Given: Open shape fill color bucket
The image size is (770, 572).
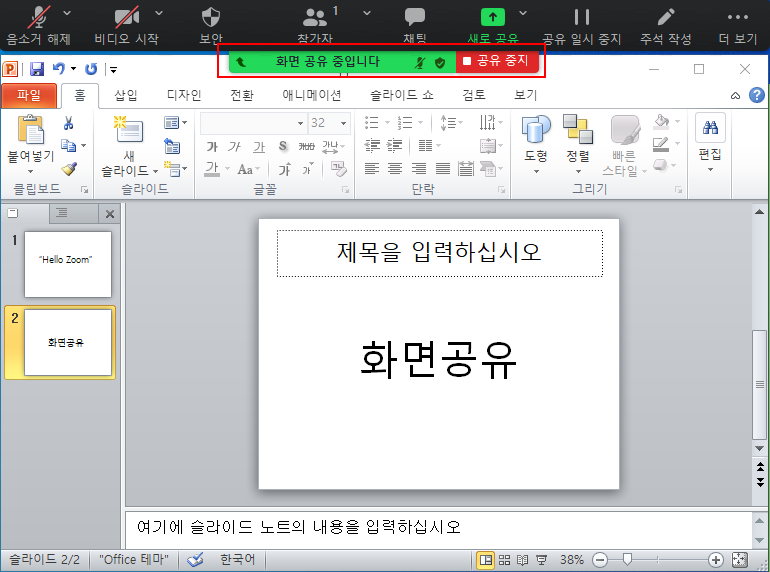Looking at the screenshot, I should tap(661, 122).
